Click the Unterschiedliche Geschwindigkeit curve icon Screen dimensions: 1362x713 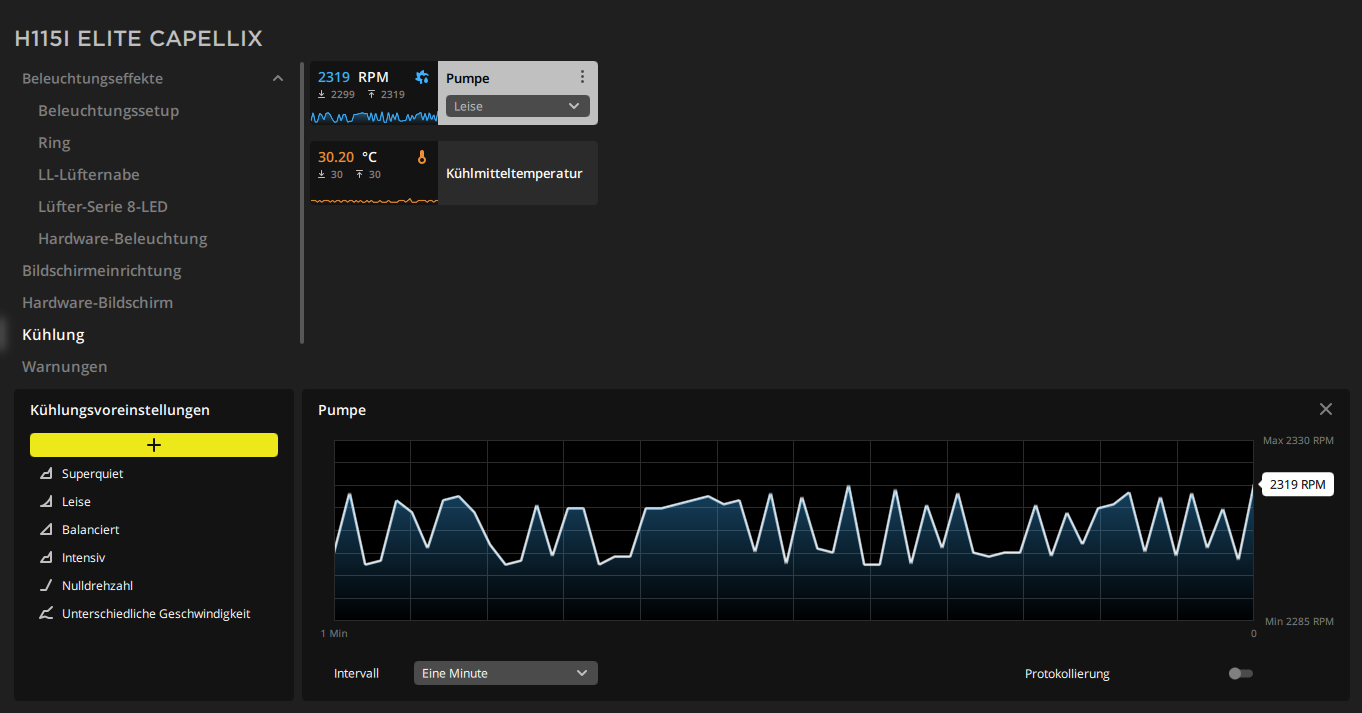46,614
